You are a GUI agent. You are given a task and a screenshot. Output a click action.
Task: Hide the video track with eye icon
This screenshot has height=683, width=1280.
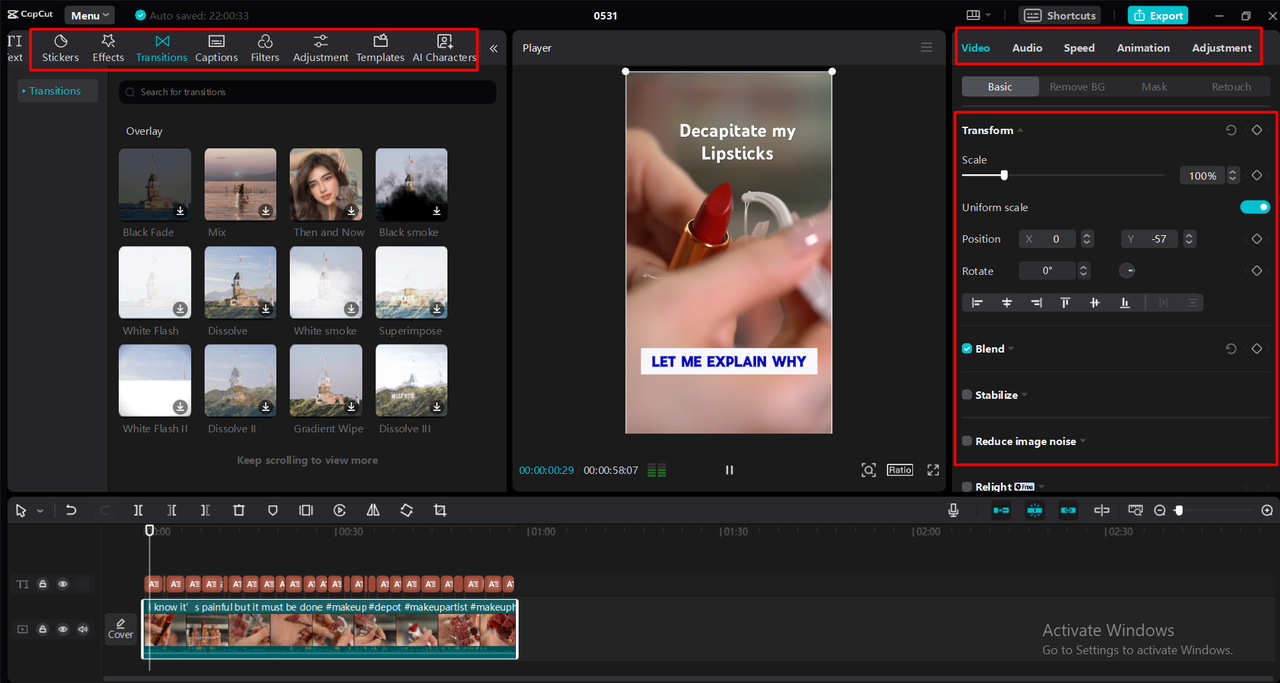point(63,629)
